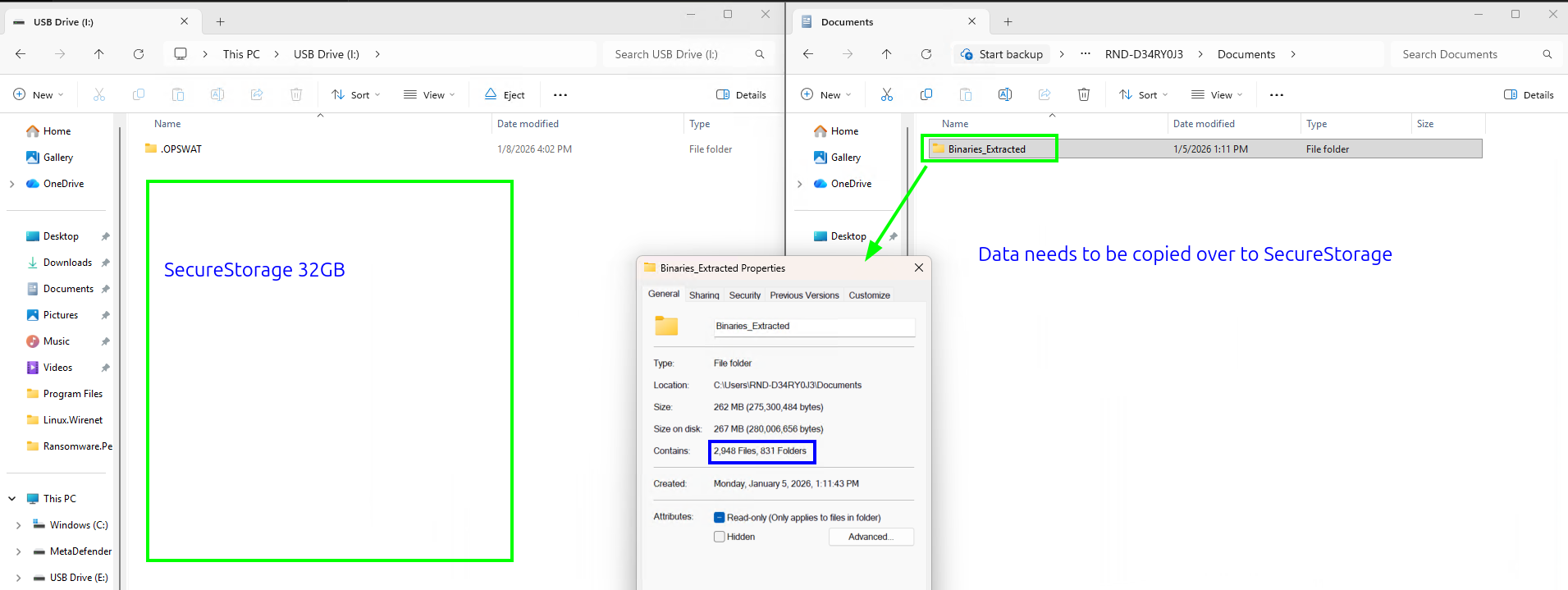Expand Windows (C:) in navigation tree
This screenshot has height=590, width=1568.
click(18, 525)
